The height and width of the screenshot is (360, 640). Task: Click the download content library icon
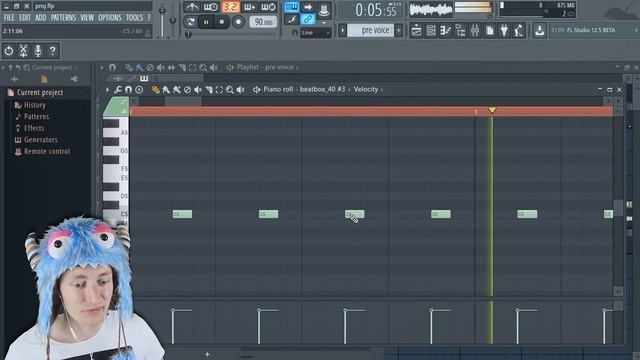[x=539, y=30]
